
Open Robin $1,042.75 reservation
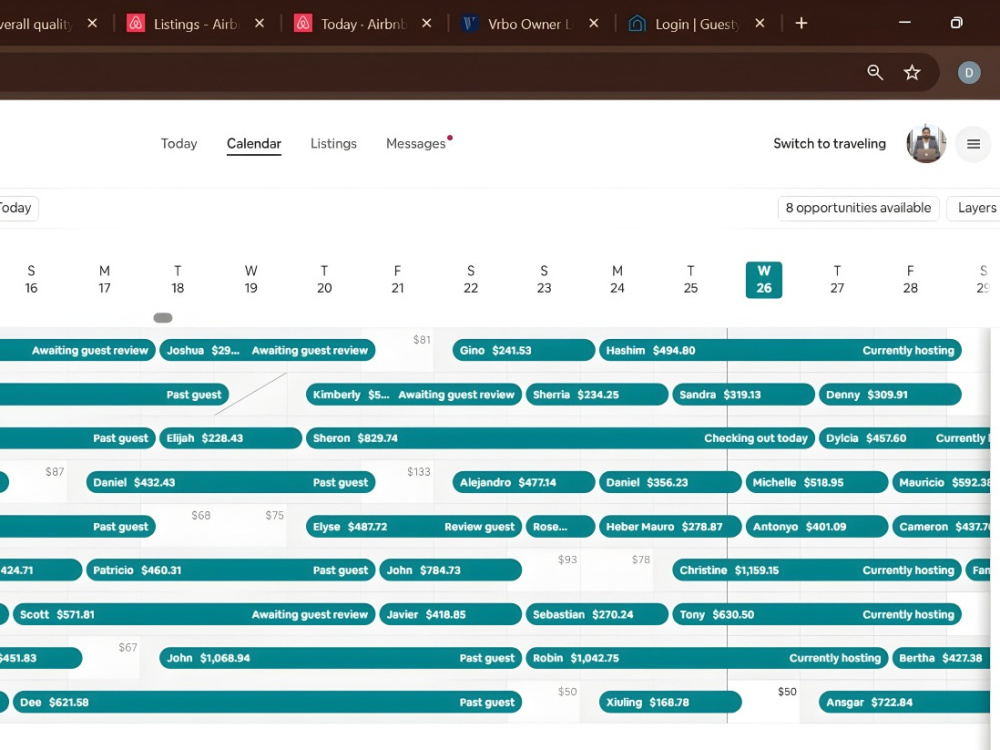pyautogui.click(x=707, y=658)
